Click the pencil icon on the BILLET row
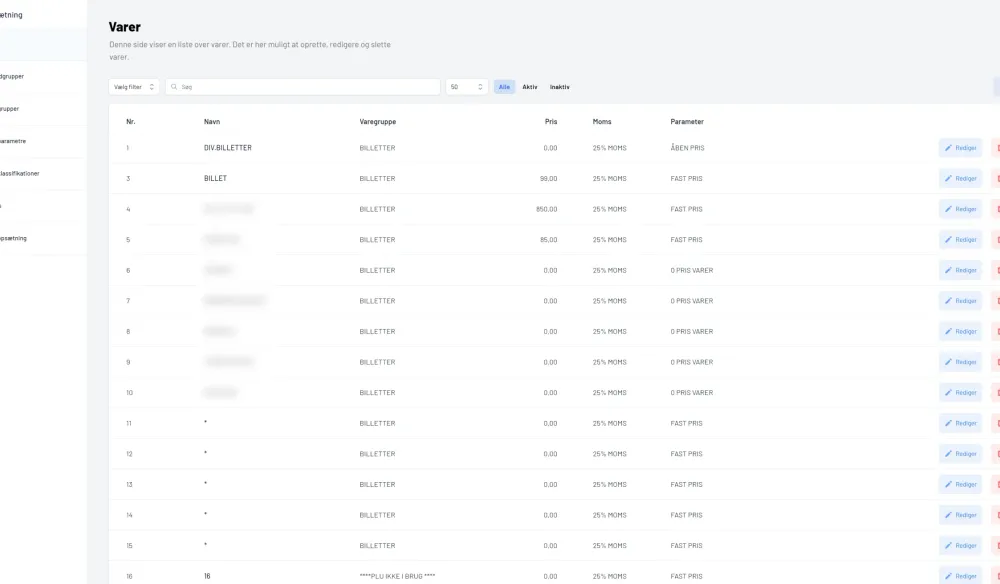Viewport: 1000px width, 584px height. tap(949, 179)
